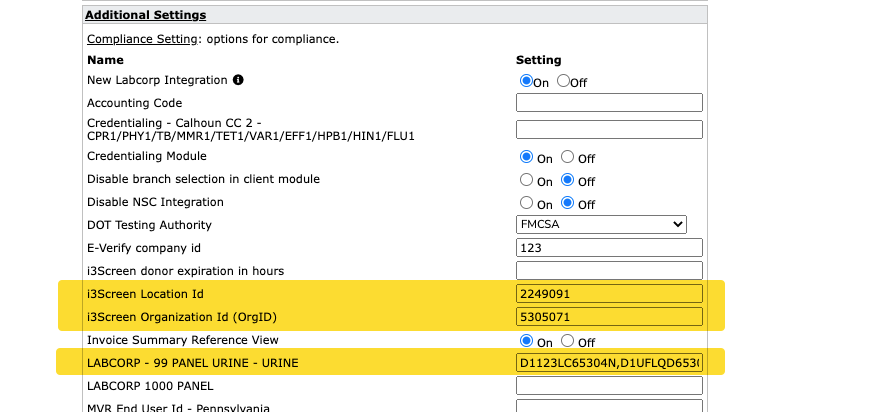Select 'Disable branch selection in client module' label
Viewport: 889px width, 412px height.
click(x=204, y=179)
